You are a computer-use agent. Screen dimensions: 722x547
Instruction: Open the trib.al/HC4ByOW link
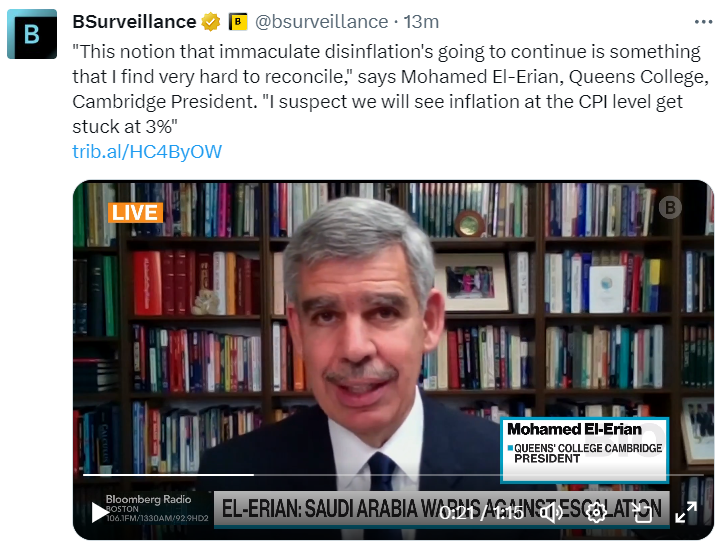pyautogui.click(x=147, y=152)
